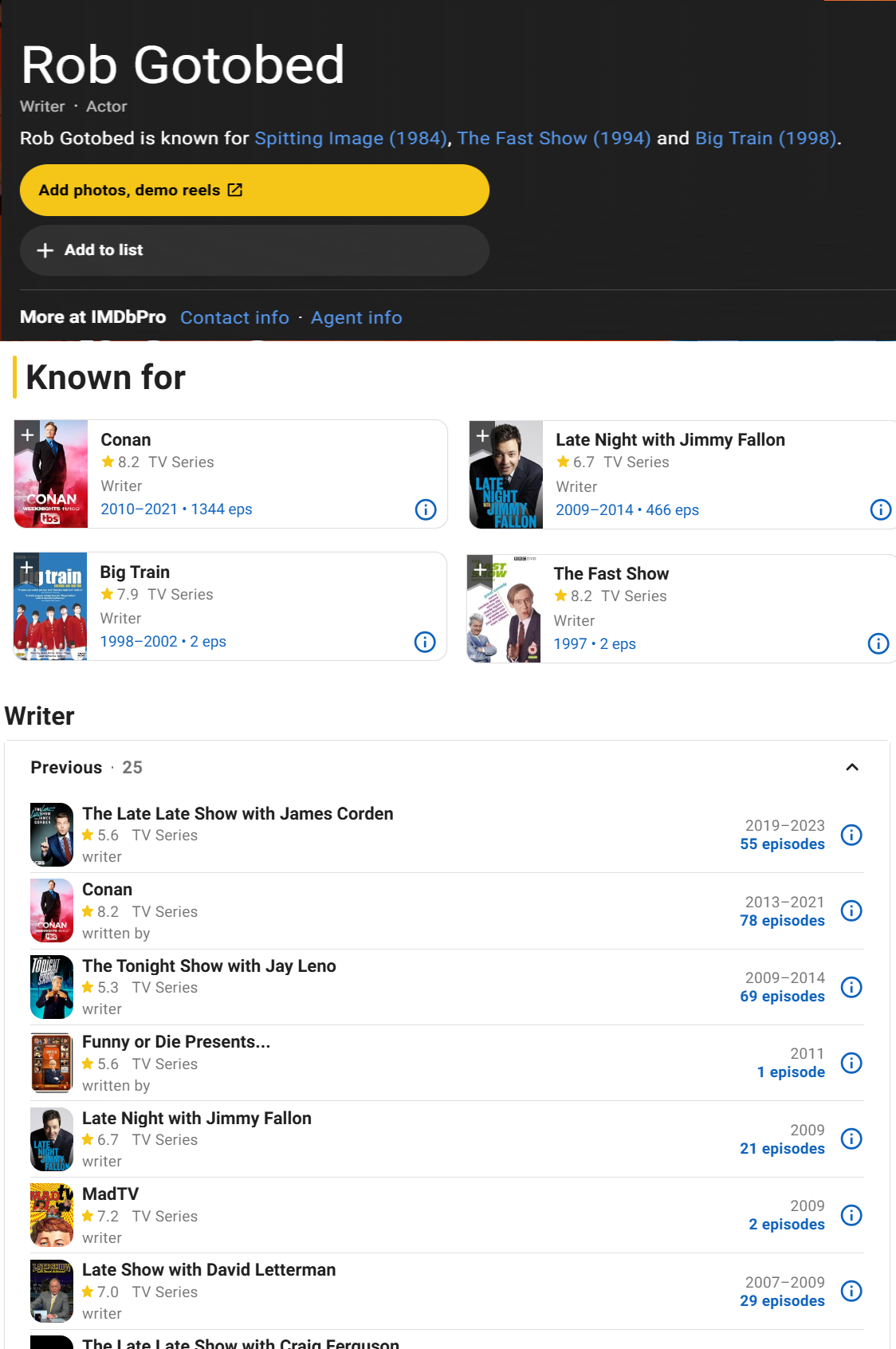Image resolution: width=896 pixels, height=1349 pixels.
Task: Toggle watchlist on Late Night Jimmy Fallon poster
Action: (482, 435)
